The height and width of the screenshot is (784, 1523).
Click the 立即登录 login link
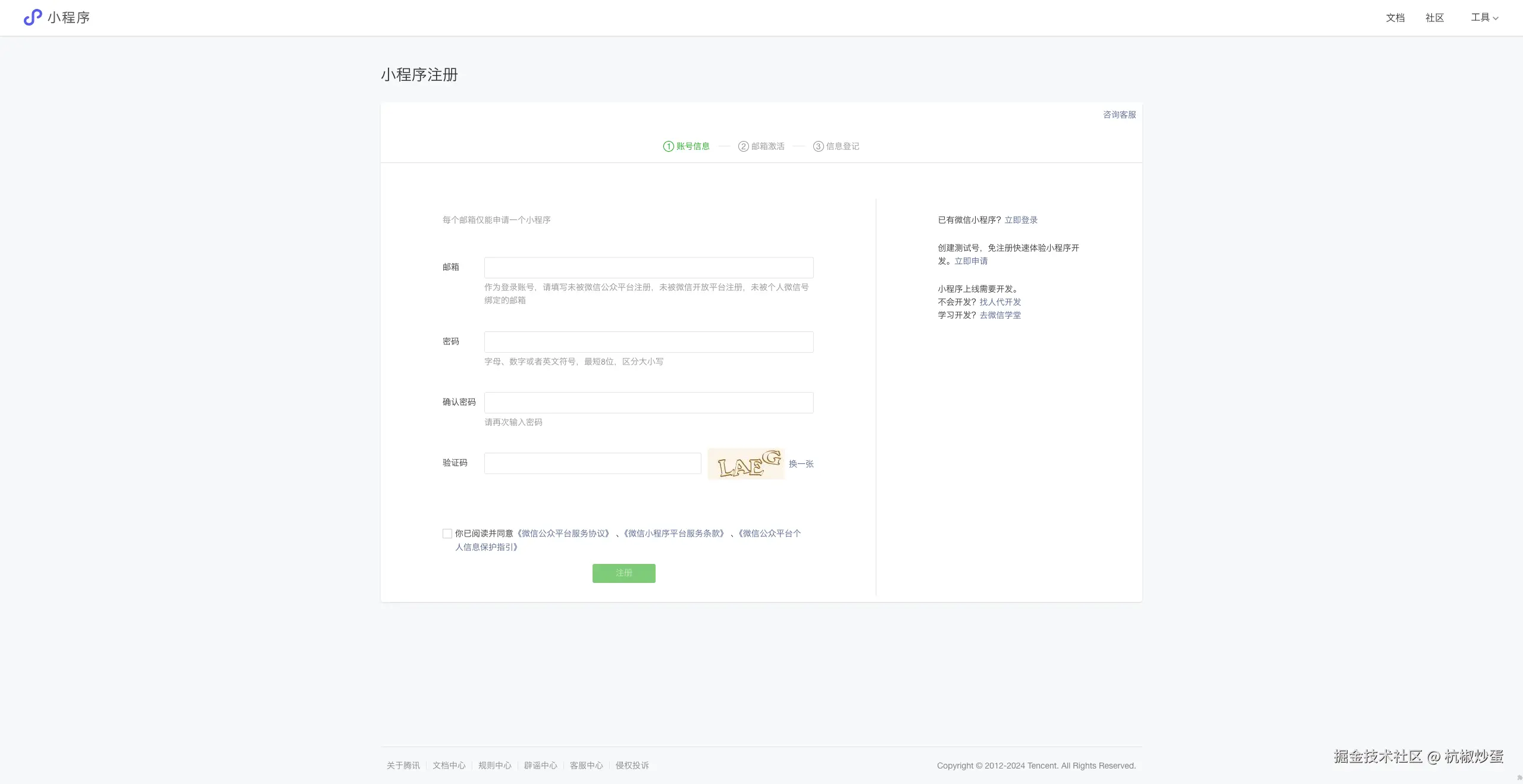click(1021, 220)
